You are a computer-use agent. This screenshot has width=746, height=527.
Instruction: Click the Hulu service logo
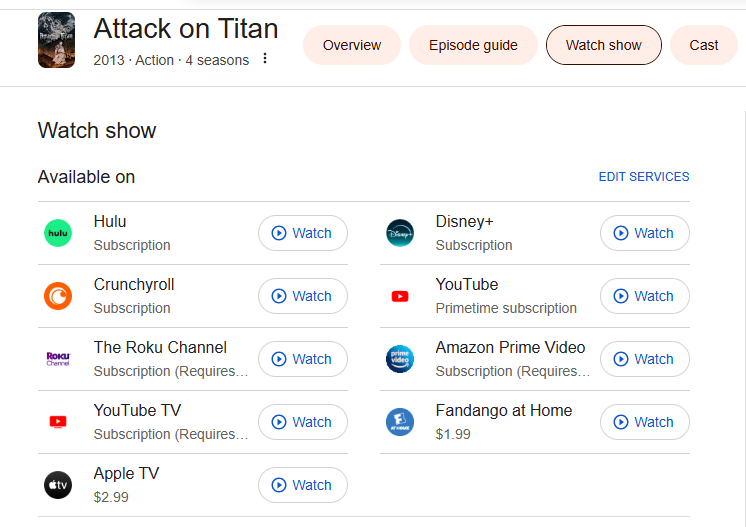pyautogui.click(x=58, y=233)
